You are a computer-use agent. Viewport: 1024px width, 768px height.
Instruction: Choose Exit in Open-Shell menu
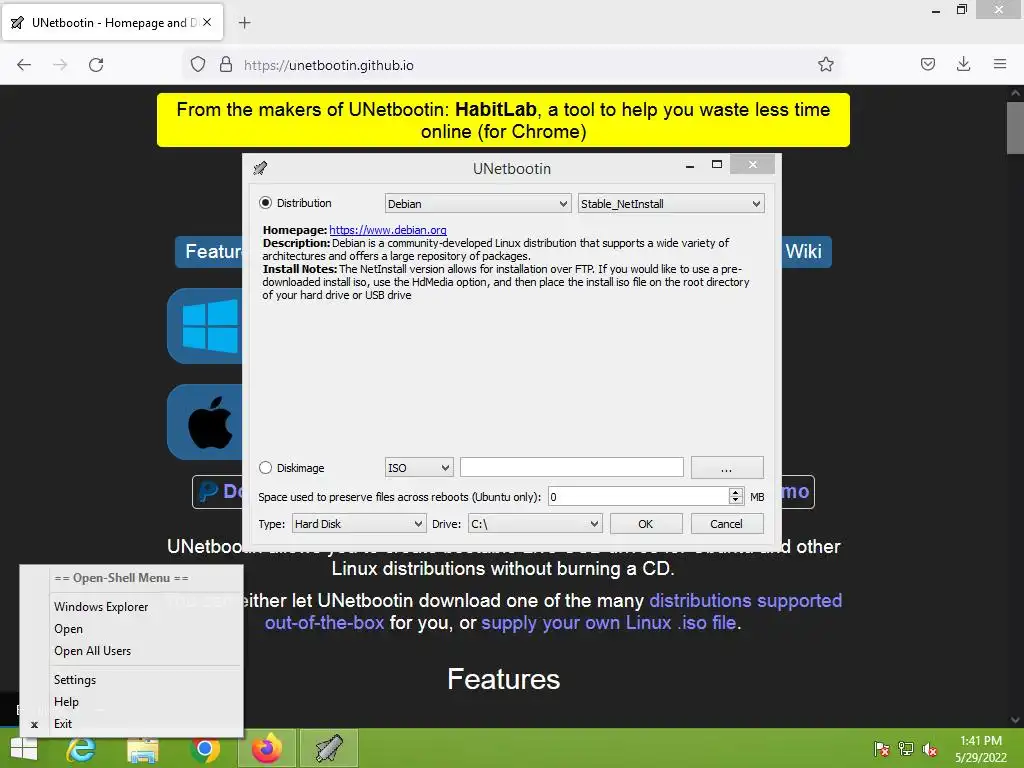pyautogui.click(x=145, y=724)
